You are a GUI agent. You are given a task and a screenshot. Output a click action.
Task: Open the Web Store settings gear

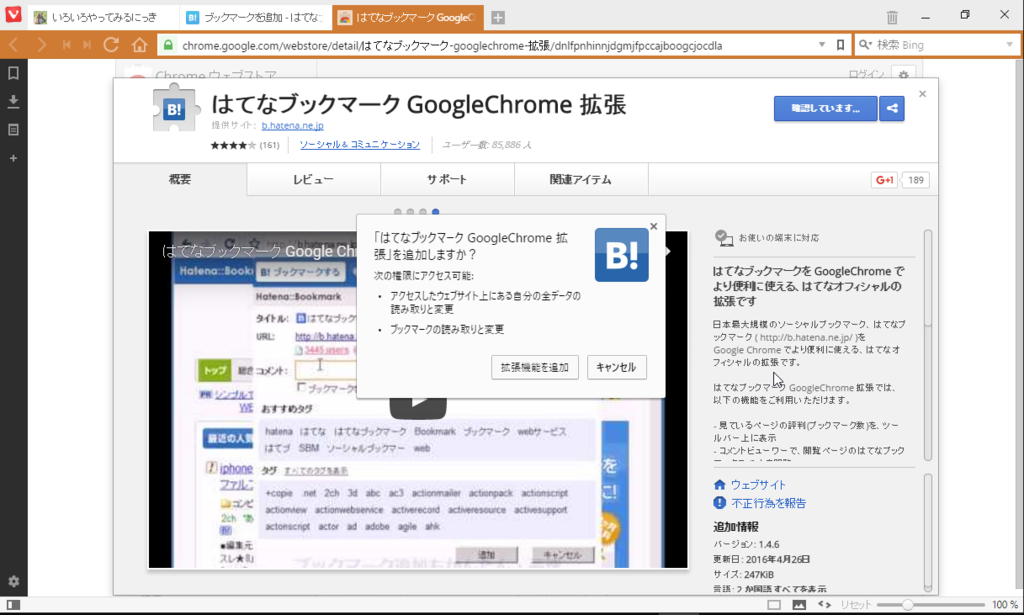(x=903, y=75)
